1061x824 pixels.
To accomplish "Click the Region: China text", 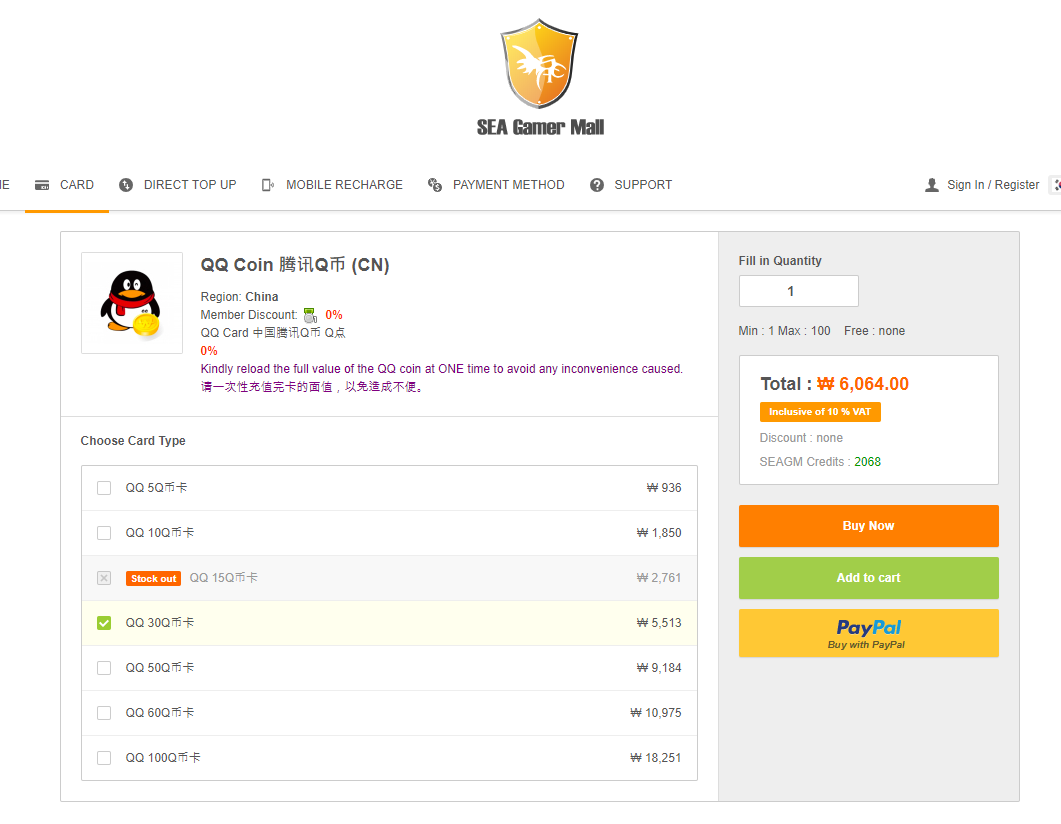I will tap(240, 297).
